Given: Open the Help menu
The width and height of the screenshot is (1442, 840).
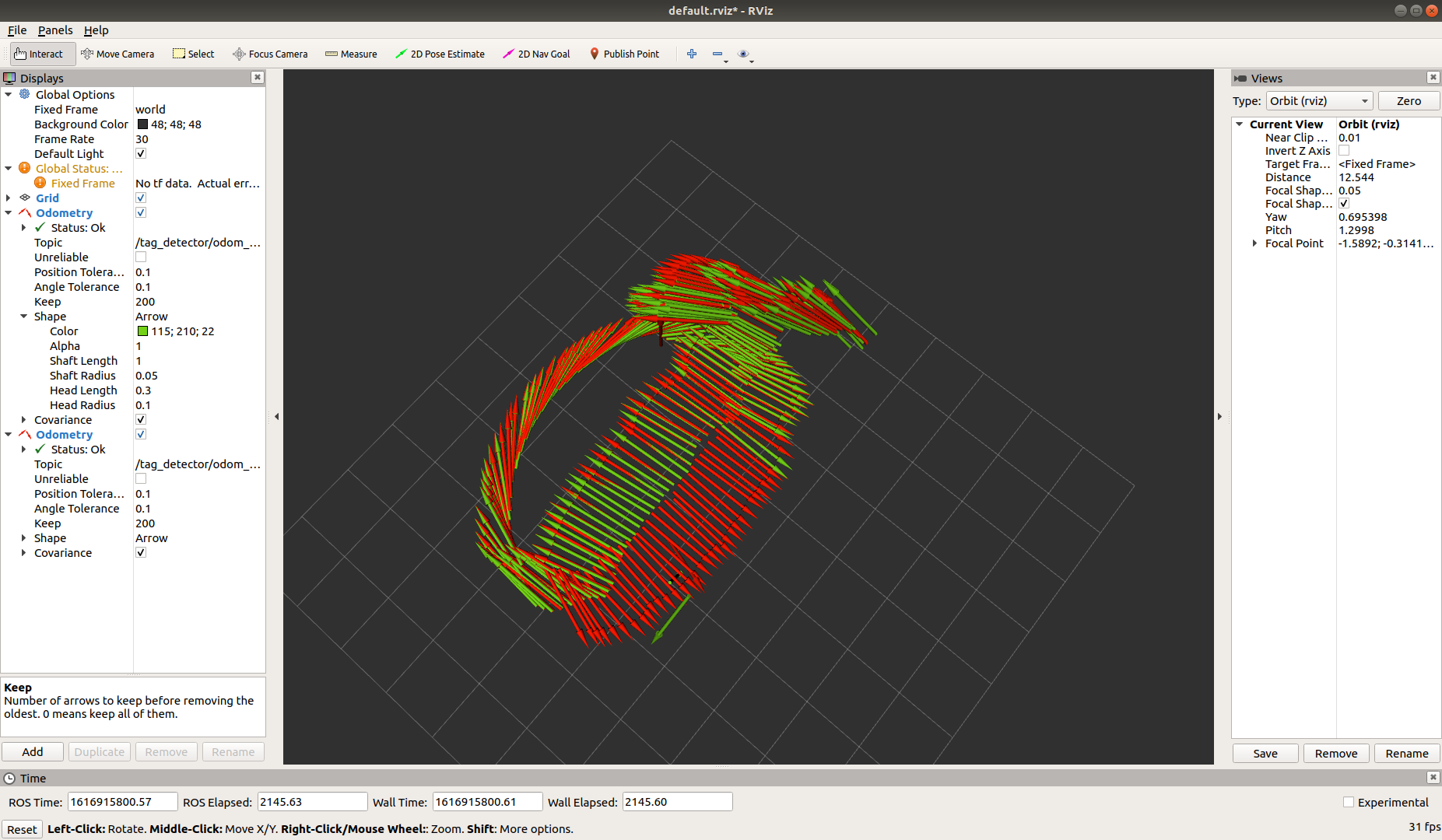Looking at the screenshot, I should tap(96, 30).
